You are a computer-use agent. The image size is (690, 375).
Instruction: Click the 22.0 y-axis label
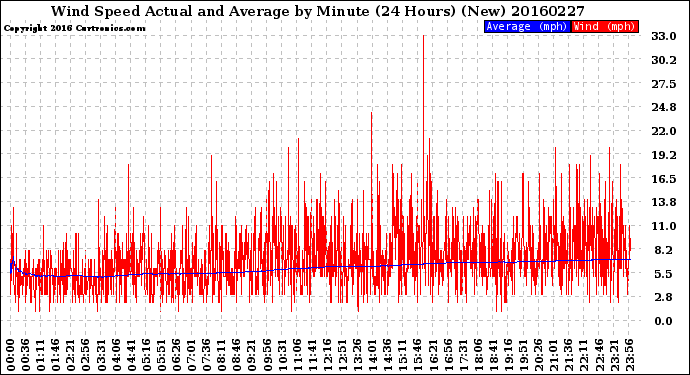point(664,131)
